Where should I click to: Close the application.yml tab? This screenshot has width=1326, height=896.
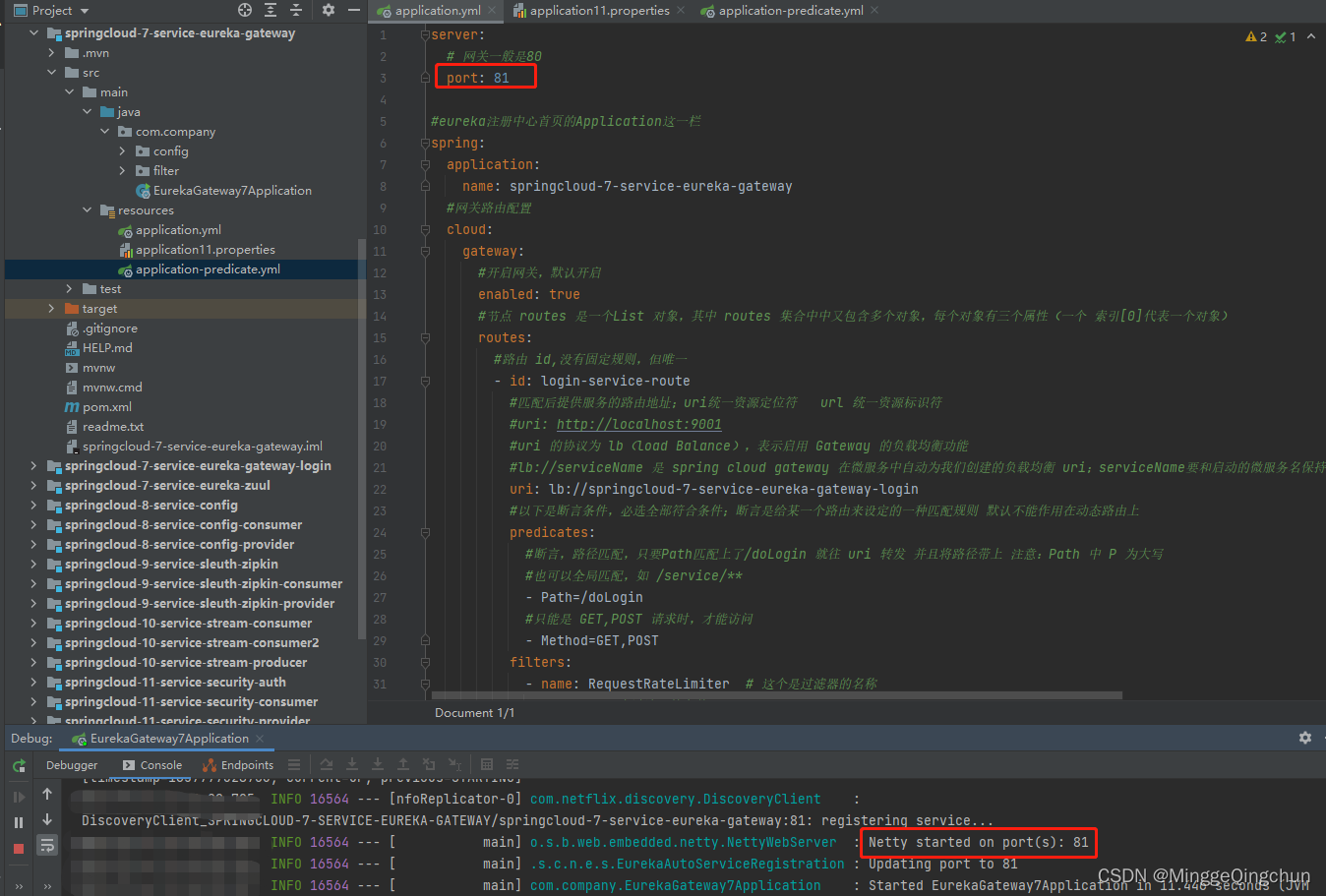[x=492, y=11]
